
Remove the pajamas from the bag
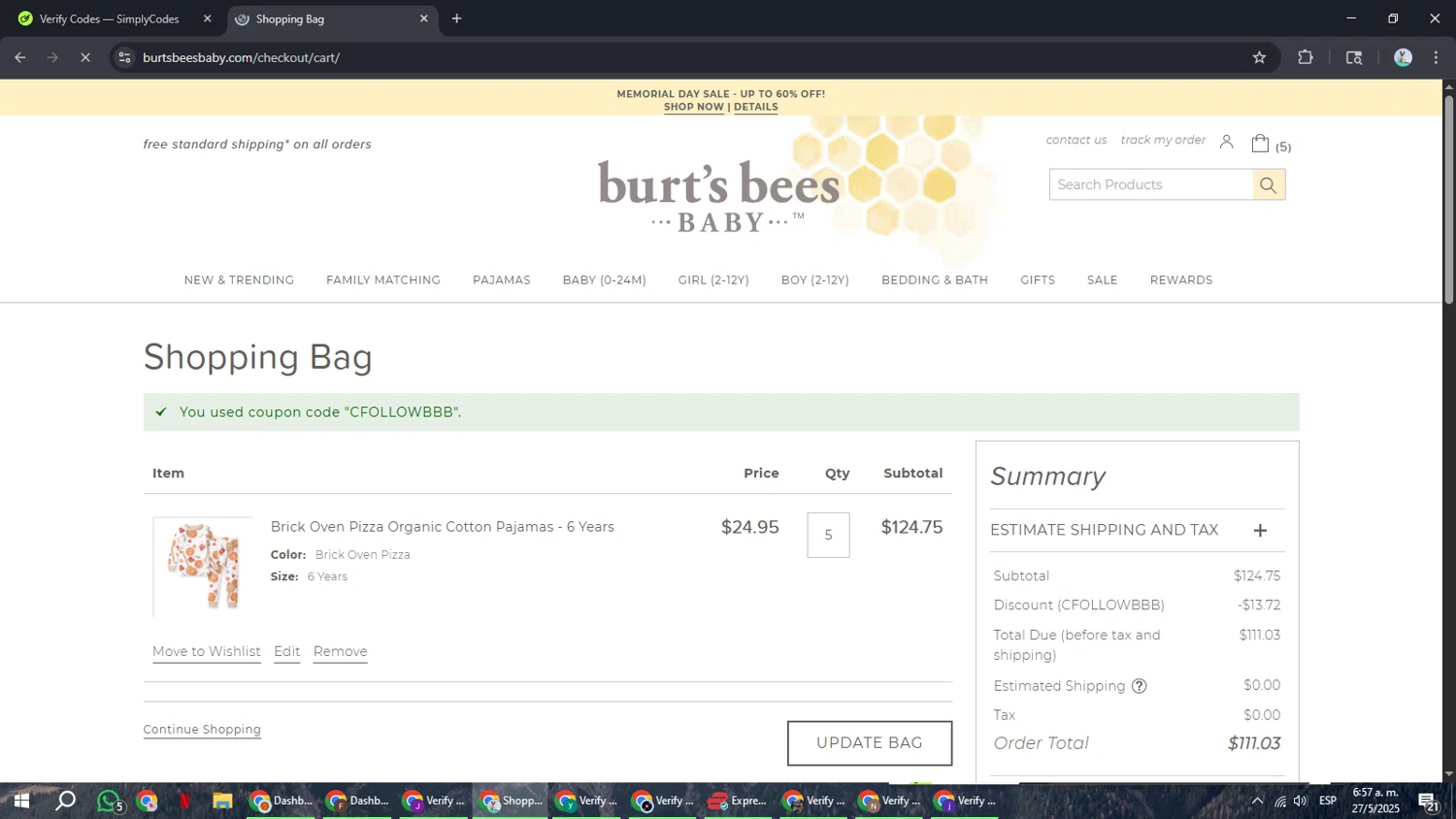coord(341,652)
